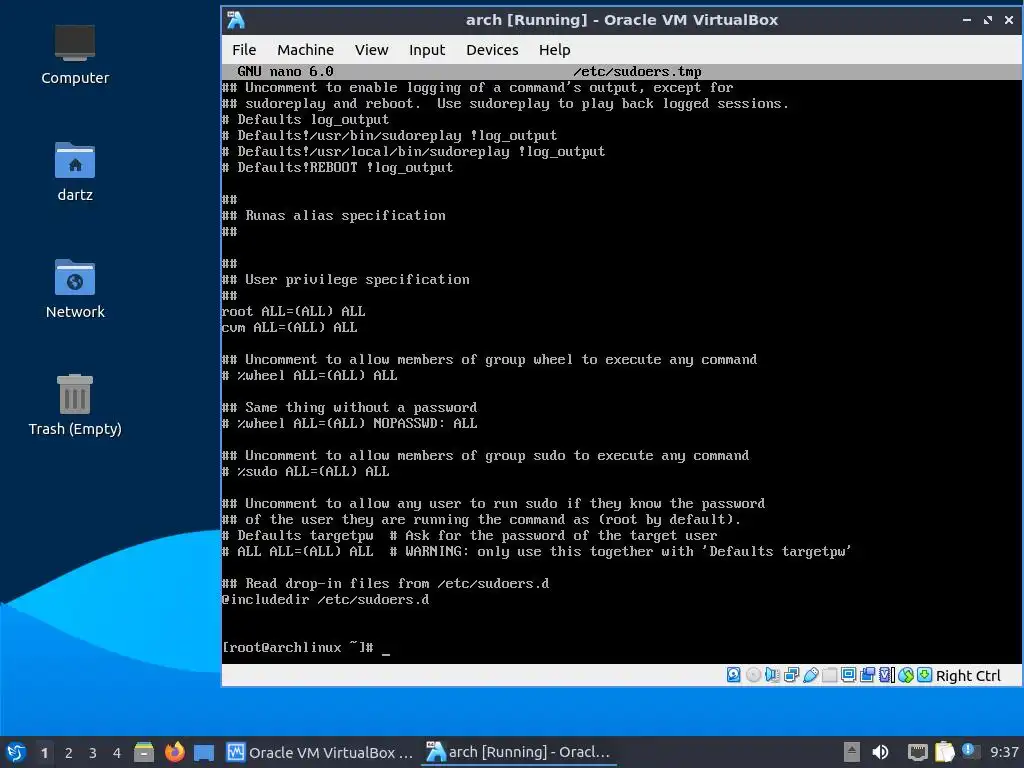
Task: Open the Devices menu
Action: click(492, 50)
